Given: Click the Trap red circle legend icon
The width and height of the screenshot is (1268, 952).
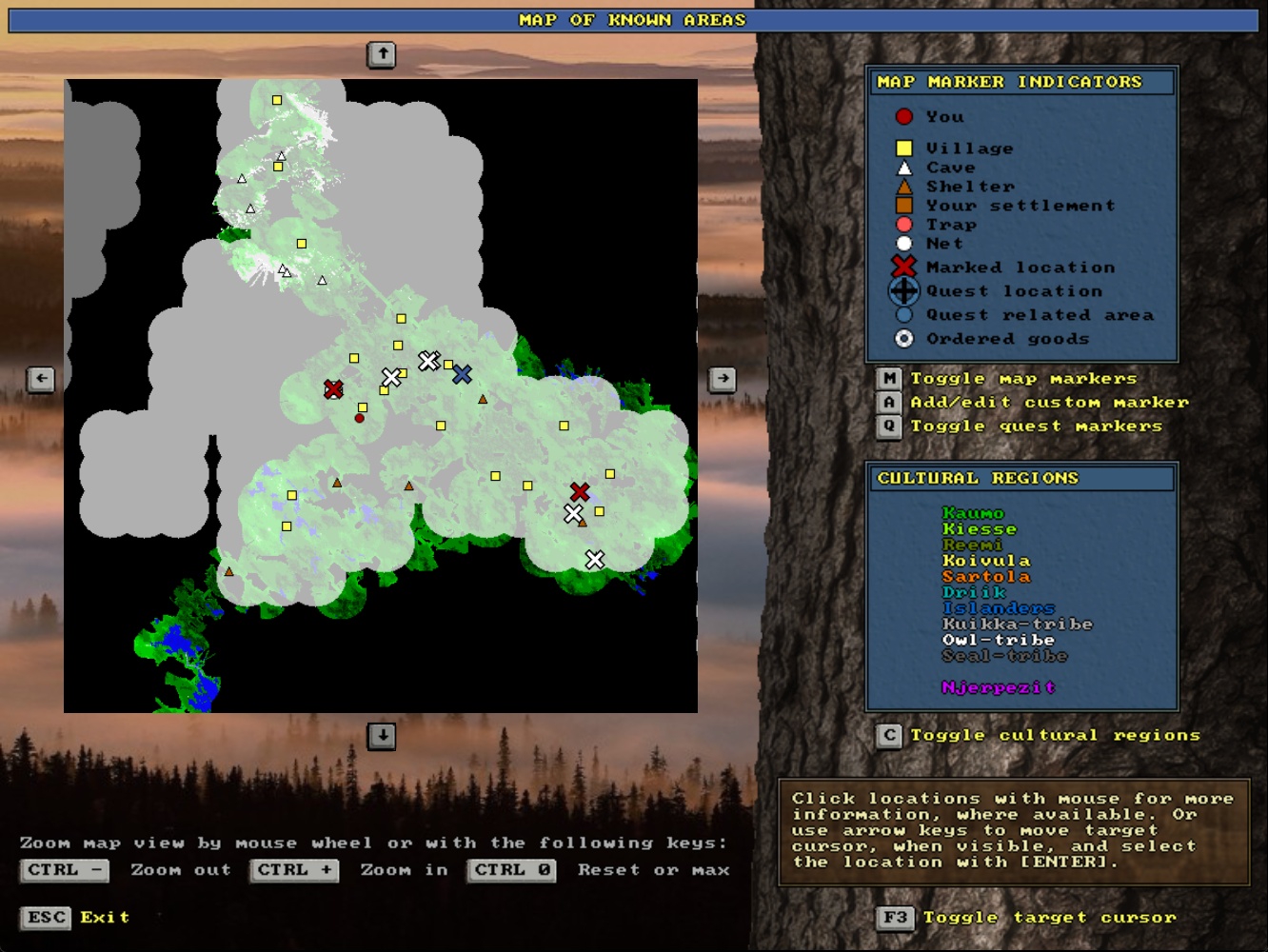Looking at the screenshot, I should pyautogui.click(x=904, y=225).
